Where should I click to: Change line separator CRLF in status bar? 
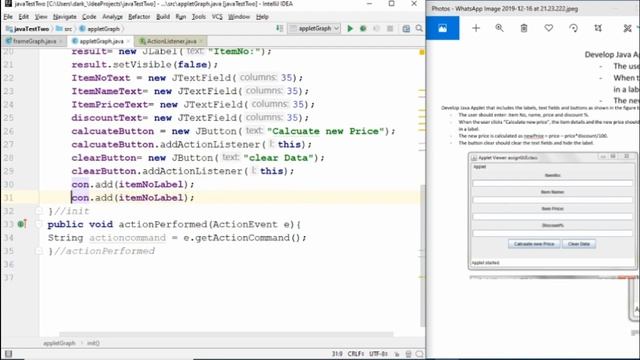(356, 354)
